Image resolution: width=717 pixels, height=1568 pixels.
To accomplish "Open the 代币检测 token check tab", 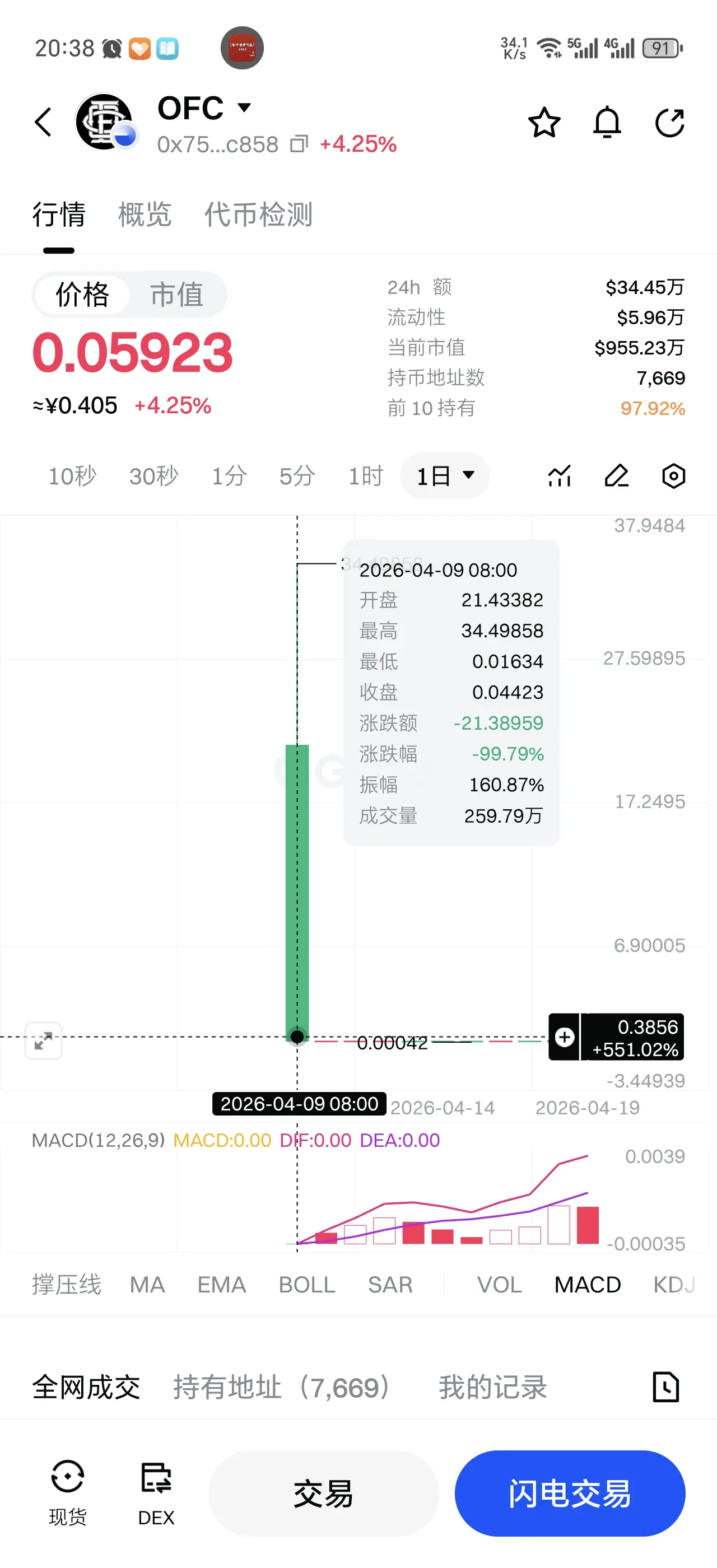I will coord(259,215).
